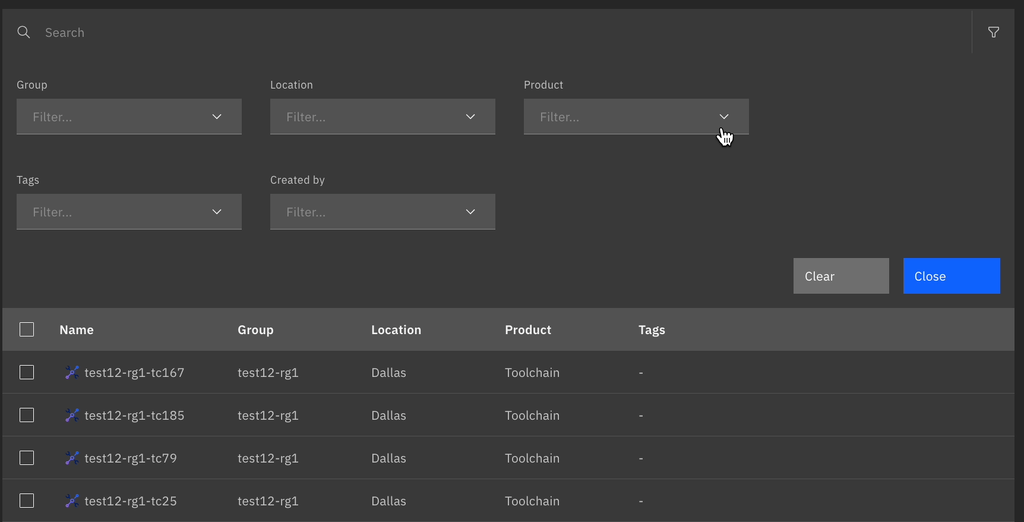Focus the Search input field

500,33
